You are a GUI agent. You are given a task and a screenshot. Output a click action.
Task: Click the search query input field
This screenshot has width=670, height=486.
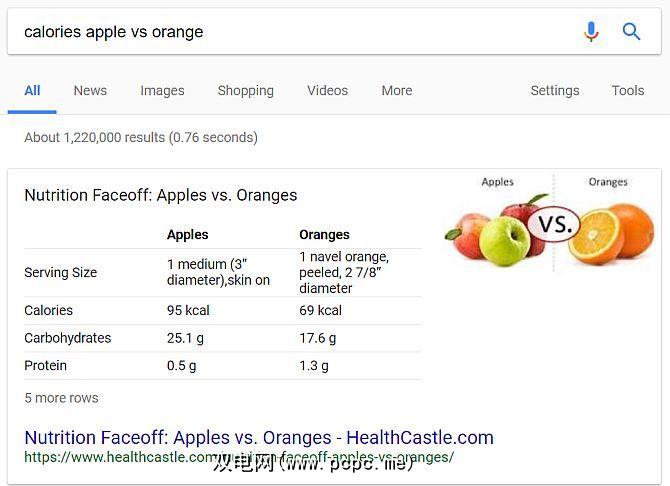click(x=290, y=32)
